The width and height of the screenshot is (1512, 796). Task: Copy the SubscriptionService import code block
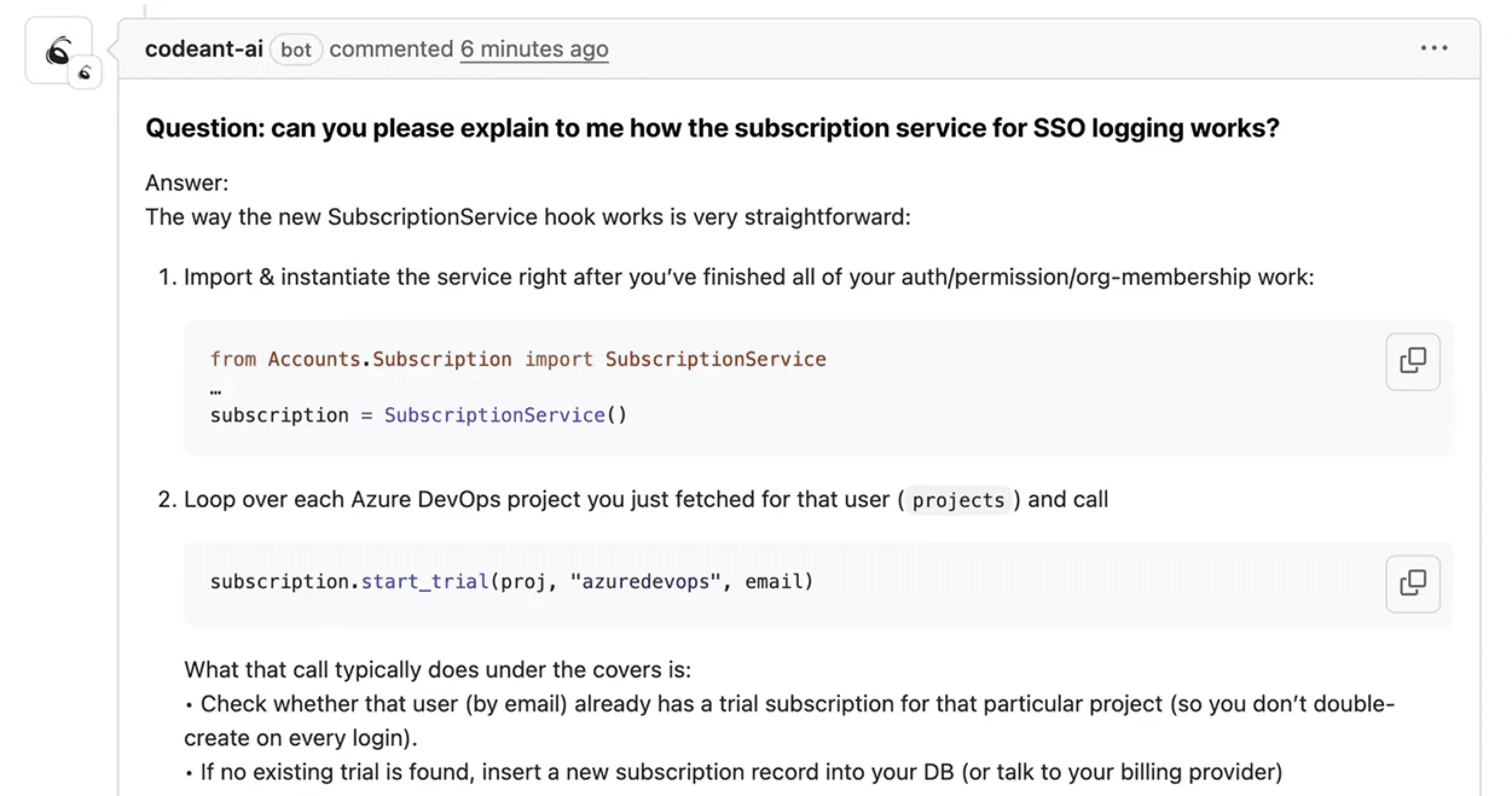pos(1412,361)
